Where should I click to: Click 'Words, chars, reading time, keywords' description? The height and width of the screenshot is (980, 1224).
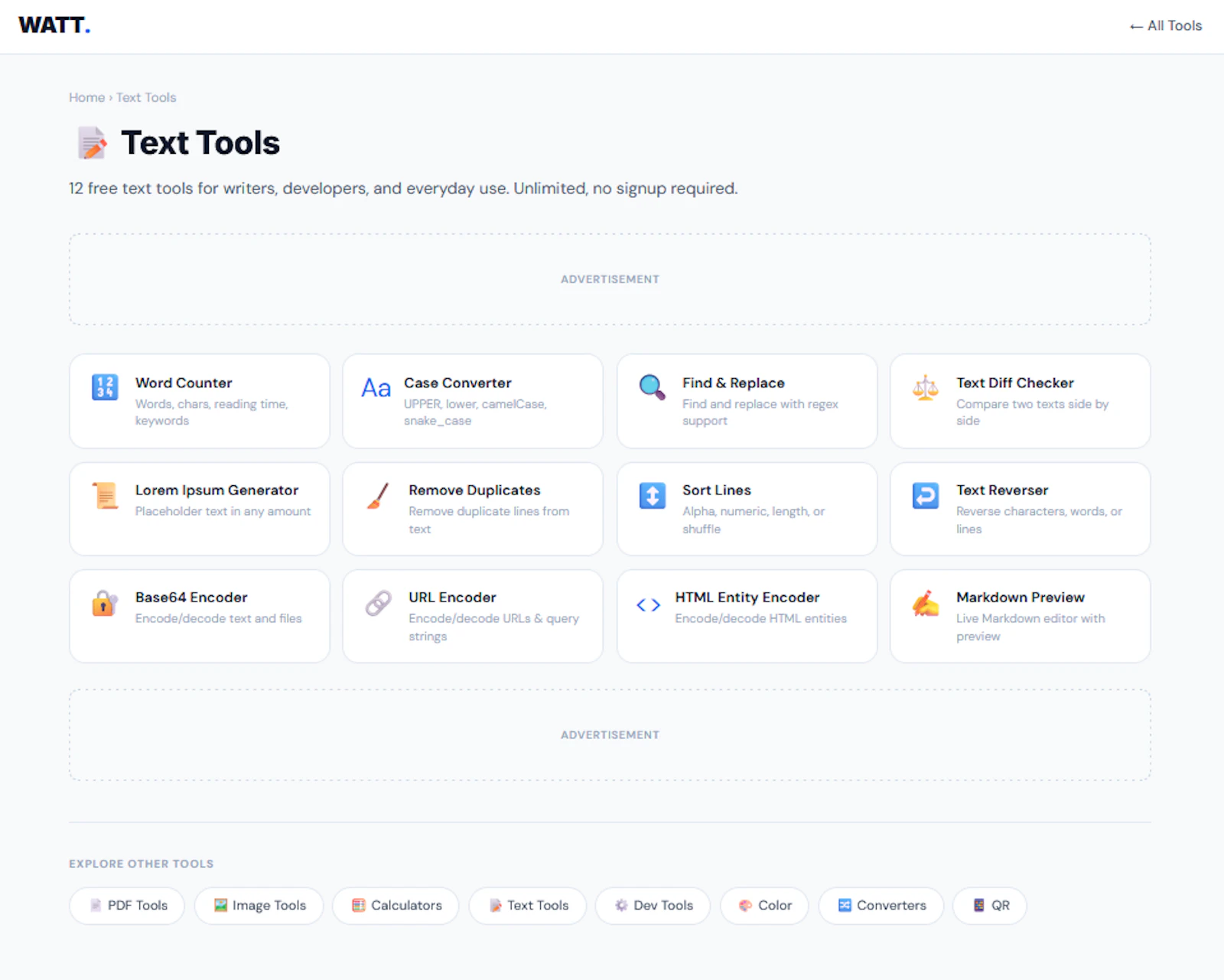tap(212, 412)
